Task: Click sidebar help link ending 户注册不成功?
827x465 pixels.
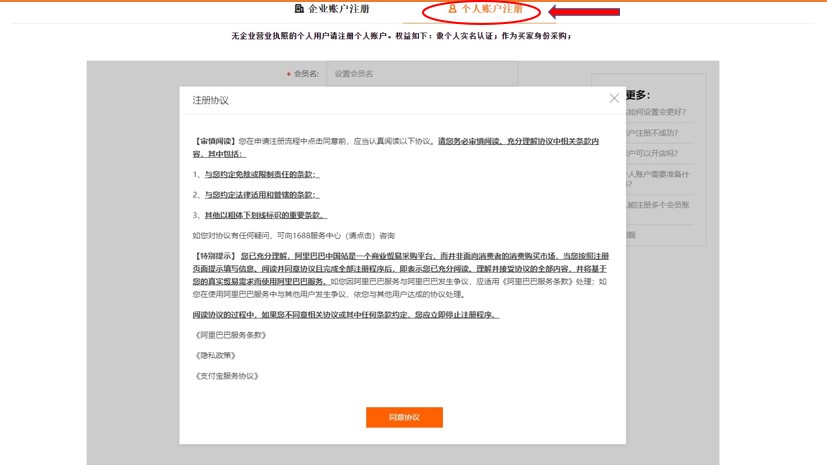Action: pyautogui.click(x=652, y=133)
